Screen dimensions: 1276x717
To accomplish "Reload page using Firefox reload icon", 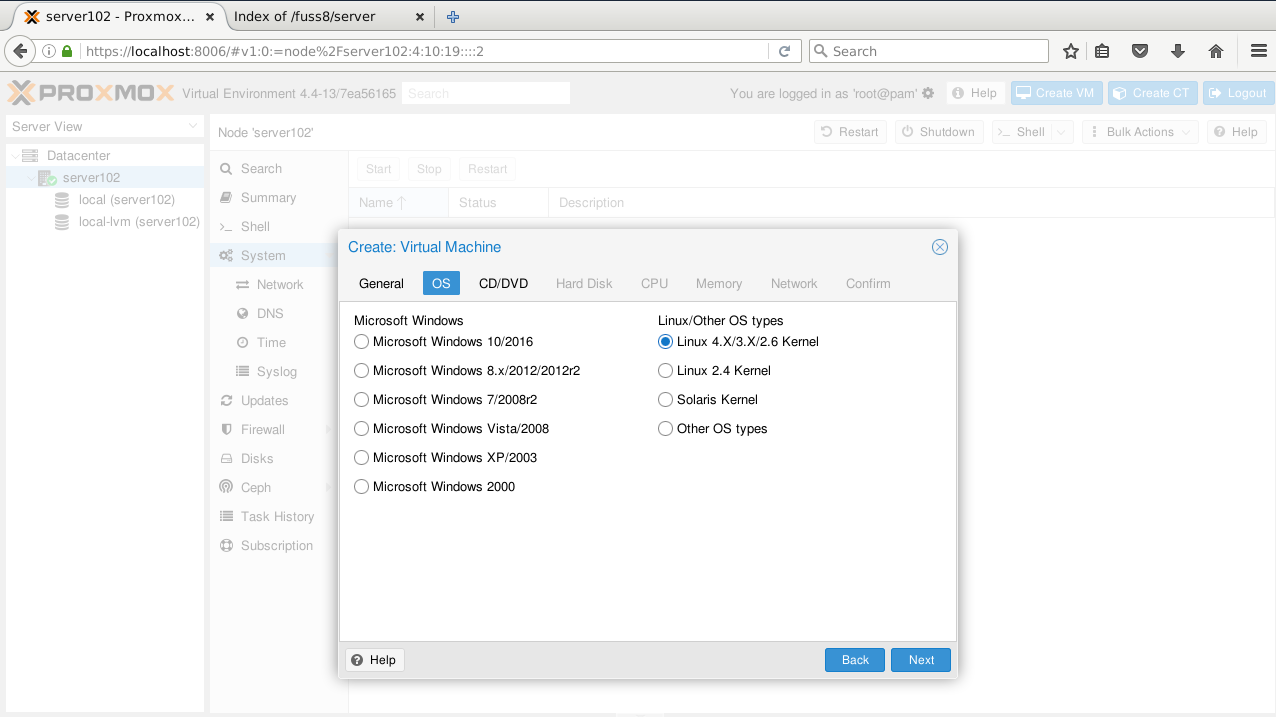I will [x=784, y=51].
